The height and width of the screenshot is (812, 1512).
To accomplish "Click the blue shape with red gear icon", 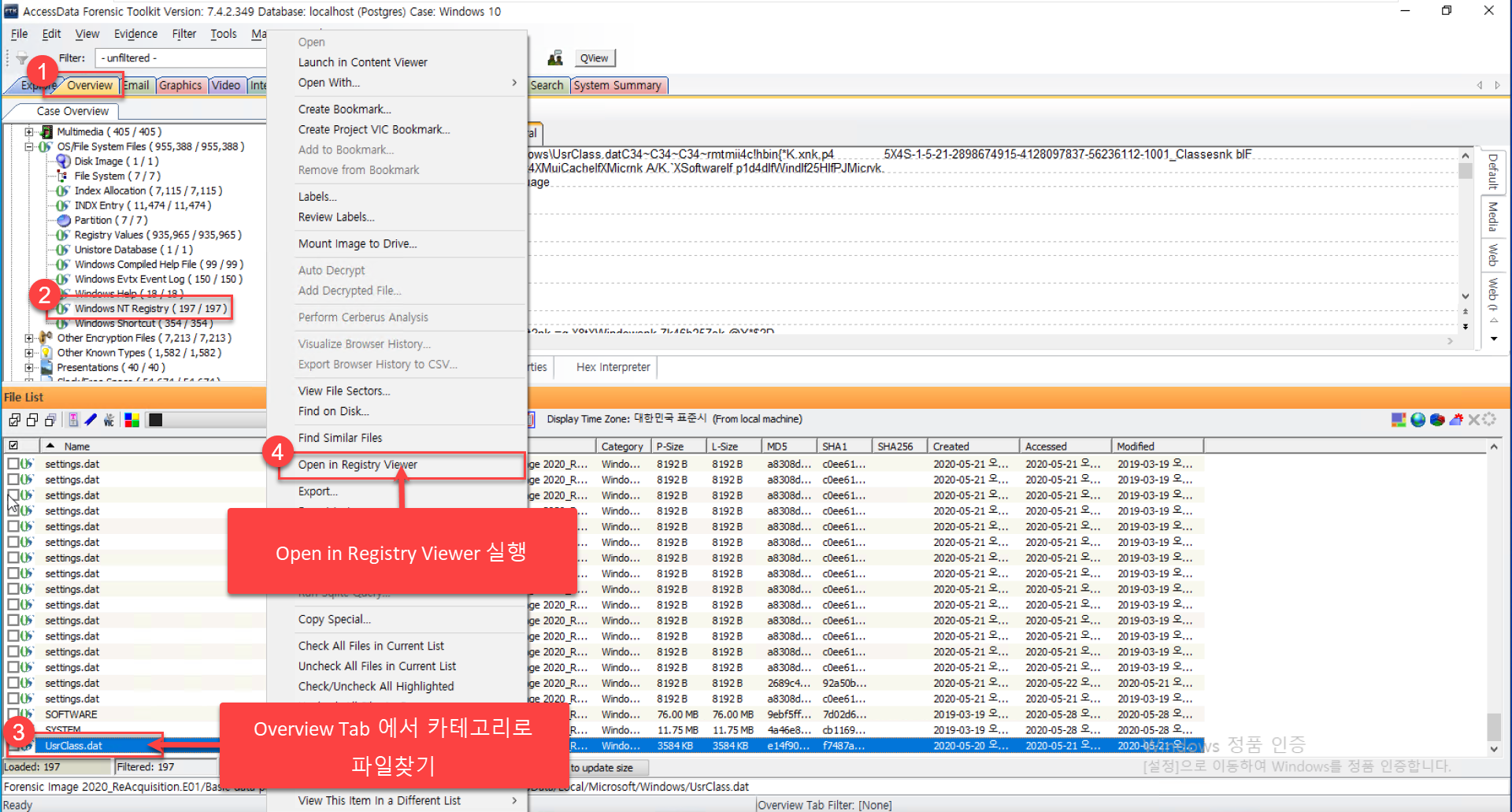I will pos(1456,420).
